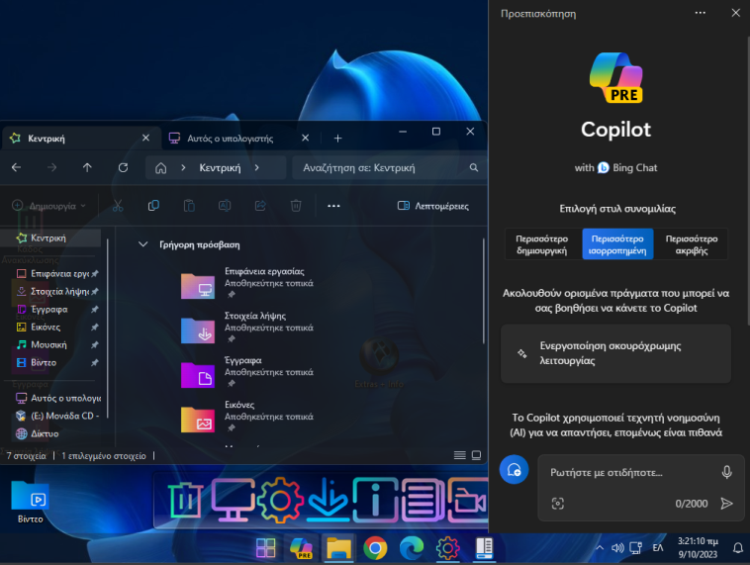Refresh the File Explorer view
750x565 pixels.
[x=123, y=167]
